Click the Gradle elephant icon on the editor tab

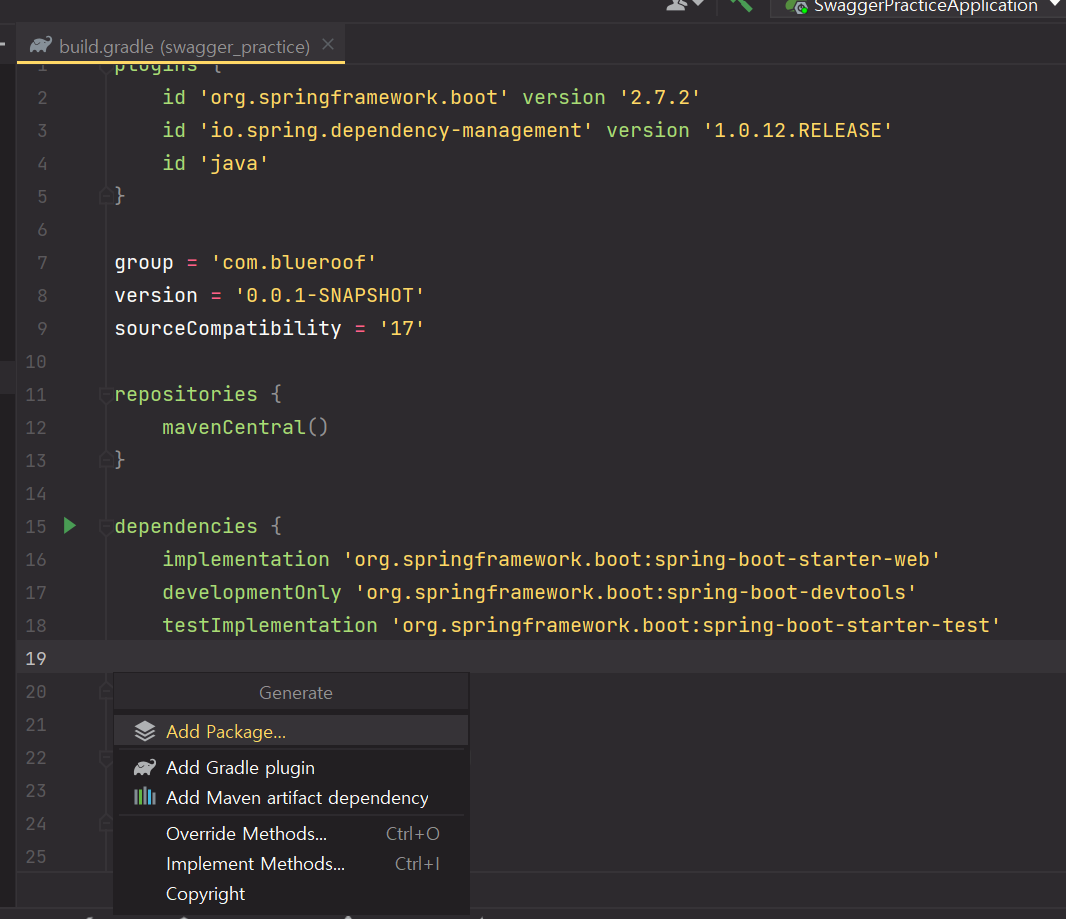pyautogui.click(x=39, y=45)
